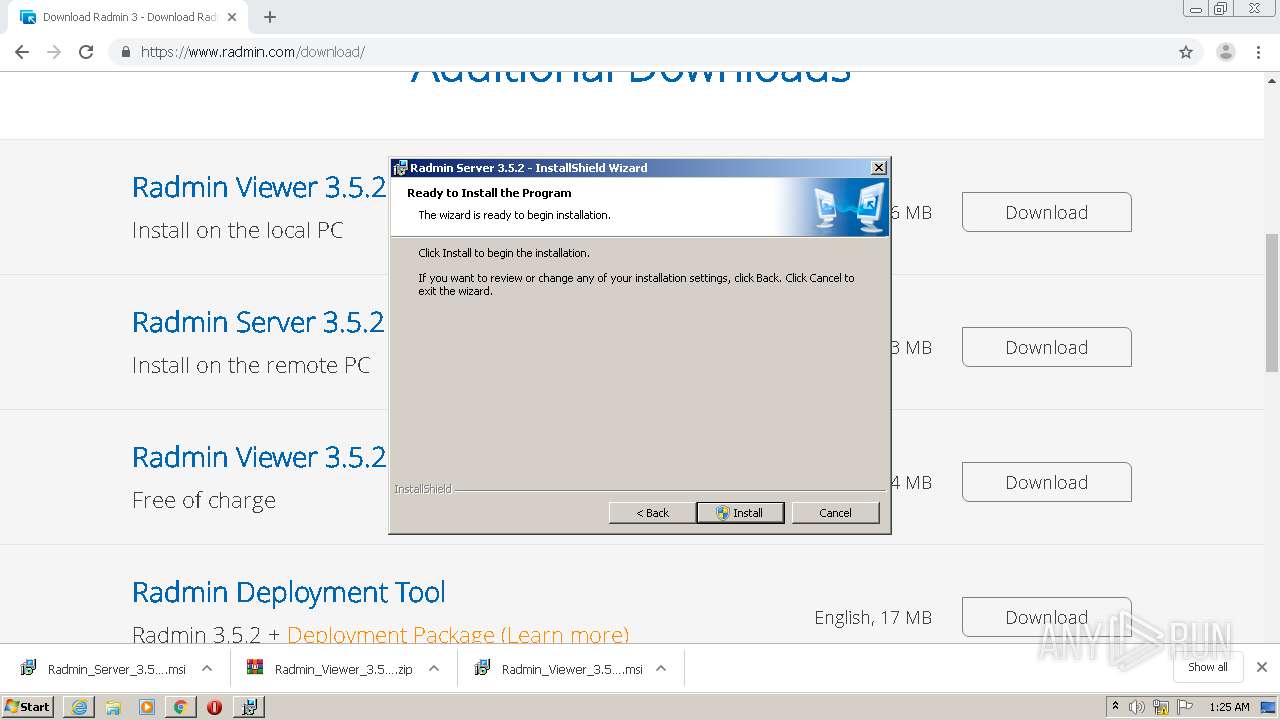Download the free-of-charge Radmin Viewer 3.5.2
The height and width of the screenshot is (720, 1280).
coord(1046,482)
